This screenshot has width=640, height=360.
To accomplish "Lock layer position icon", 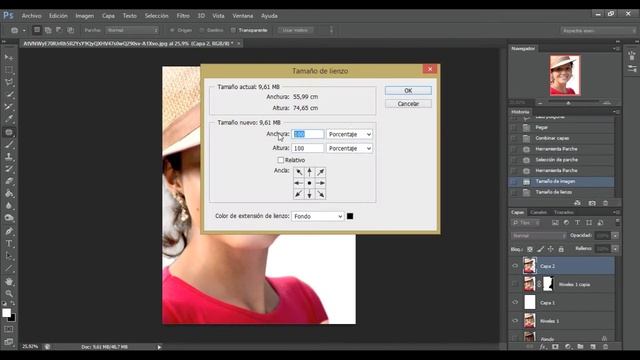I will pyautogui.click(x=551, y=249).
